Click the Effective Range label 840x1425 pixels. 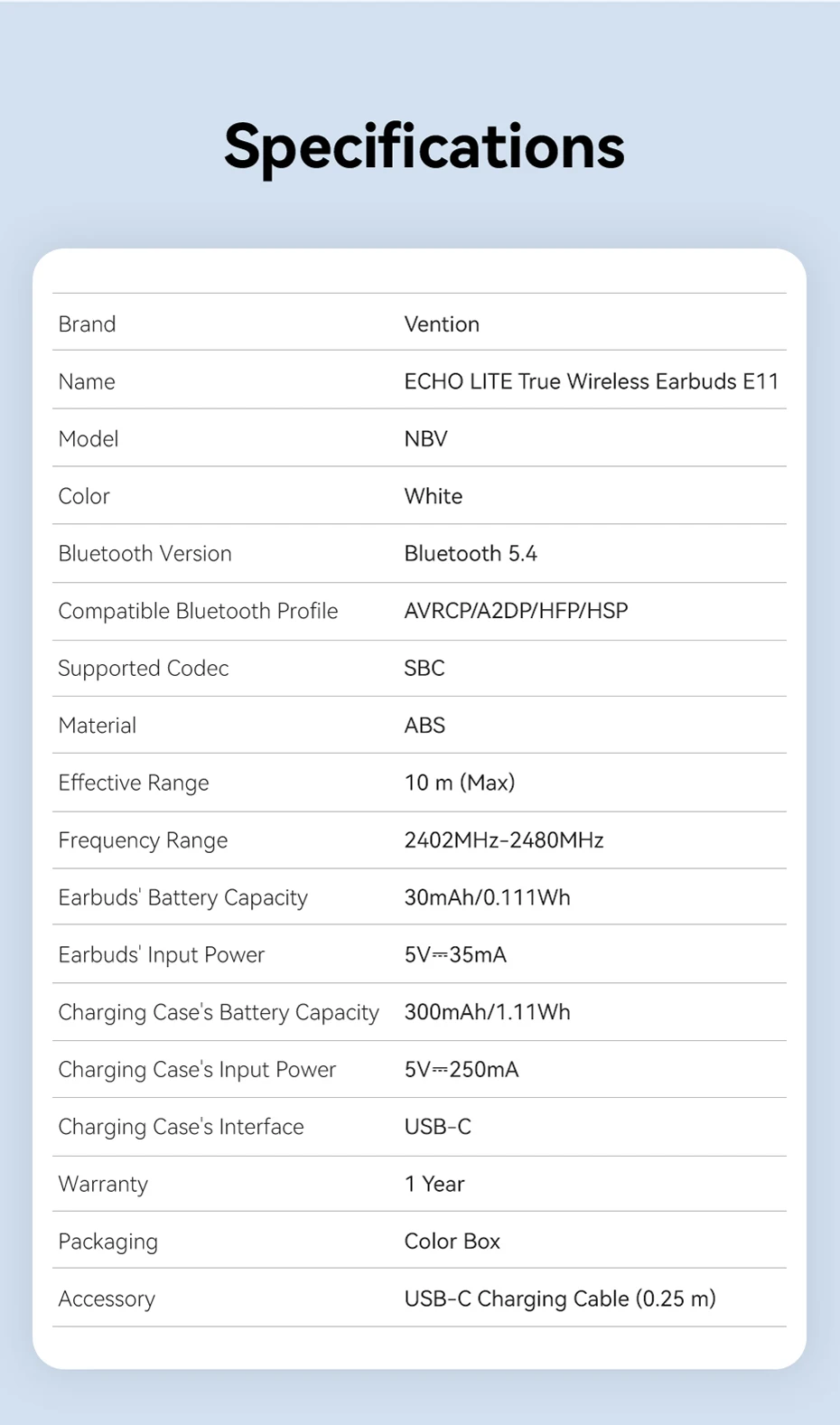click(134, 783)
